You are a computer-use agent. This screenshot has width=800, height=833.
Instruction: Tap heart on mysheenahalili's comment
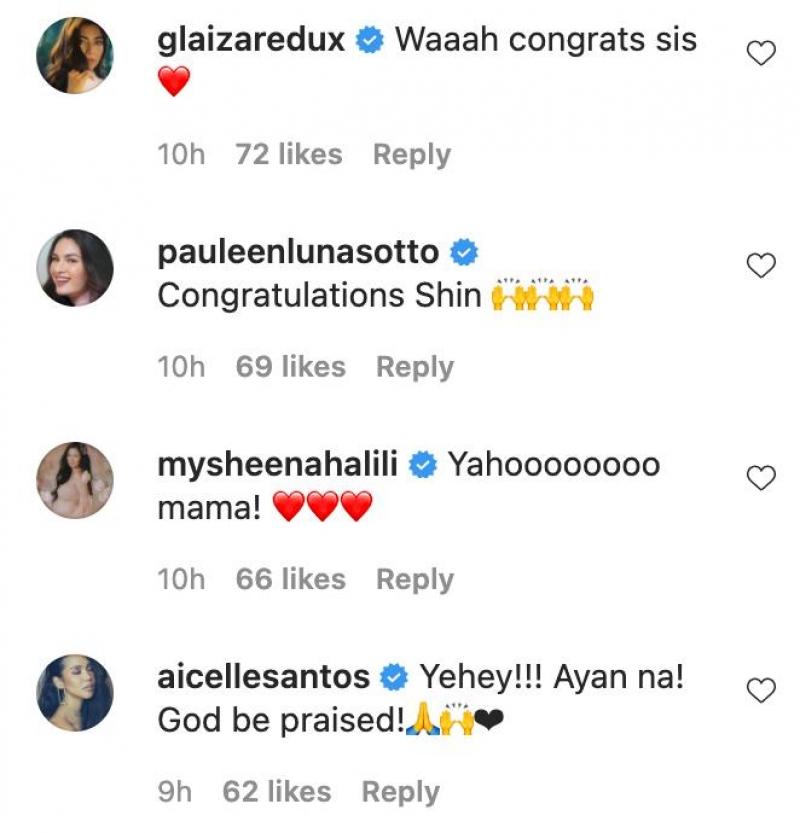(x=762, y=478)
